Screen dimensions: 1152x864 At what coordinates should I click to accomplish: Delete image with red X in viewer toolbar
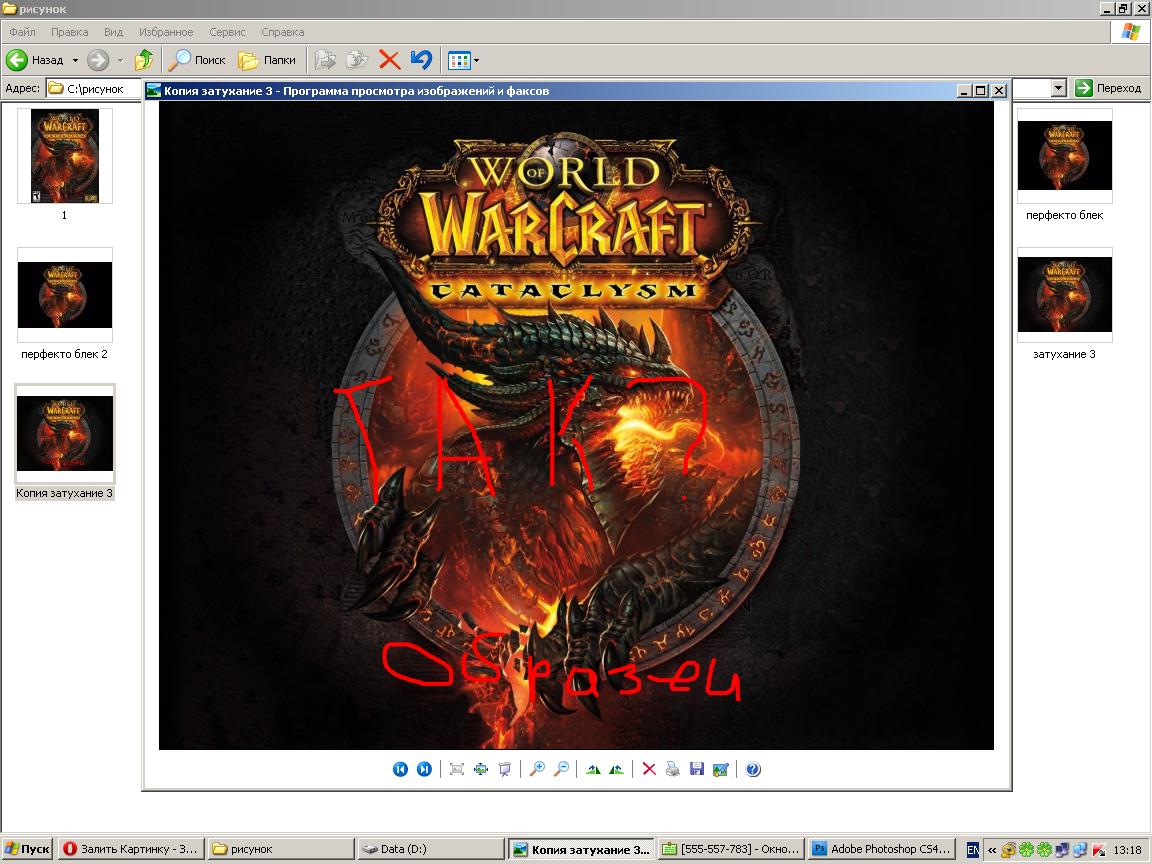pos(649,769)
